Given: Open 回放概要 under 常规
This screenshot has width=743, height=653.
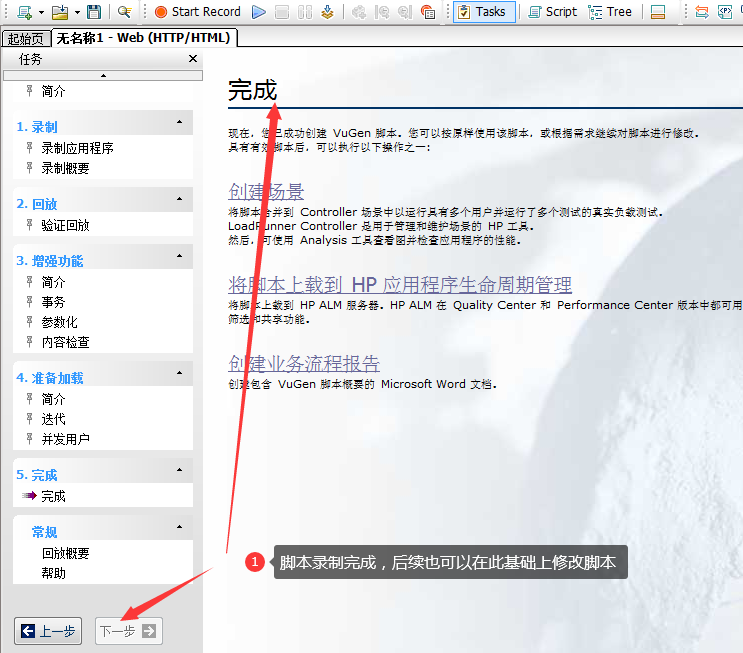Looking at the screenshot, I should 65,553.
